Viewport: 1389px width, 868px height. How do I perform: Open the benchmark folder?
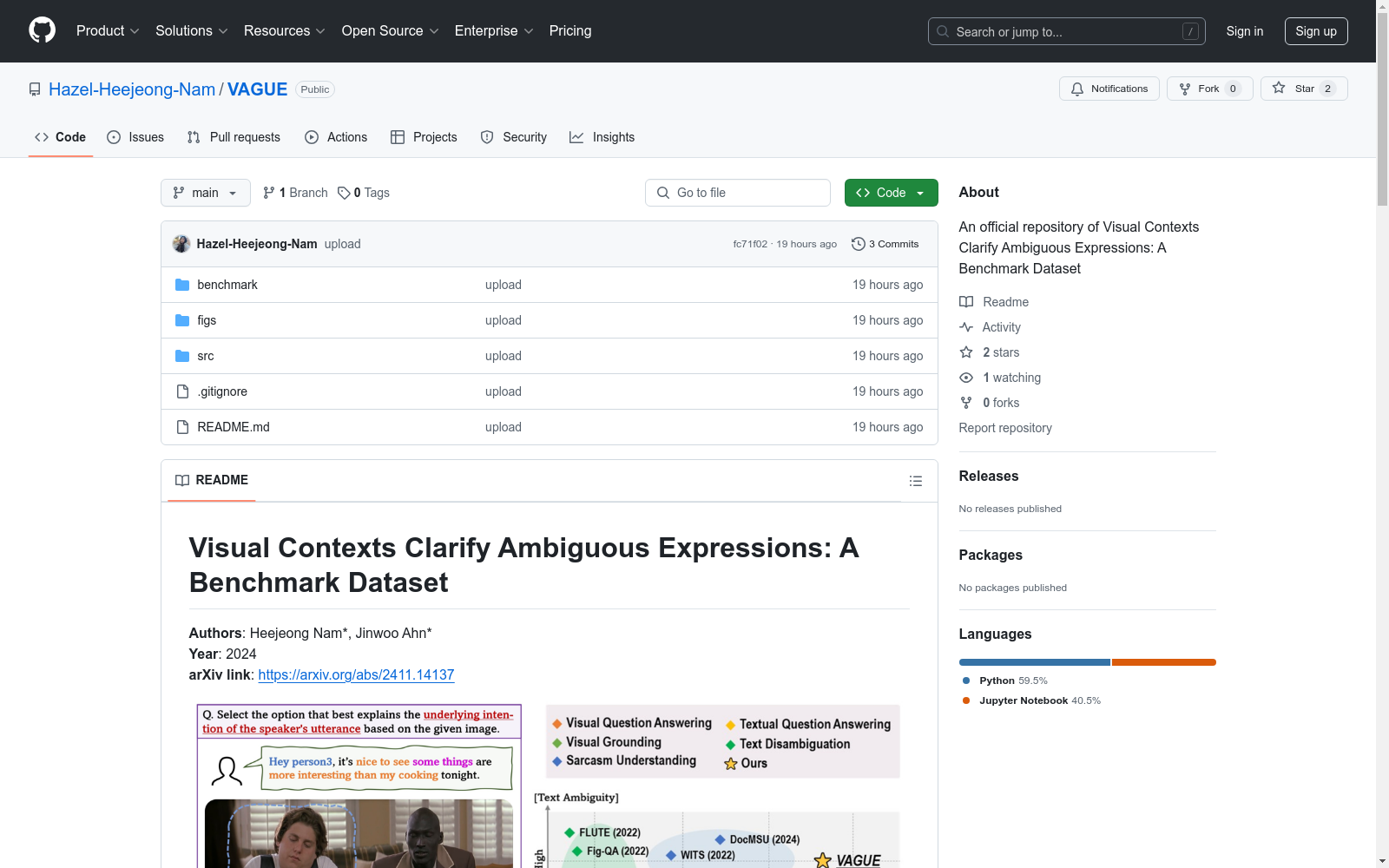(x=227, y=285)
